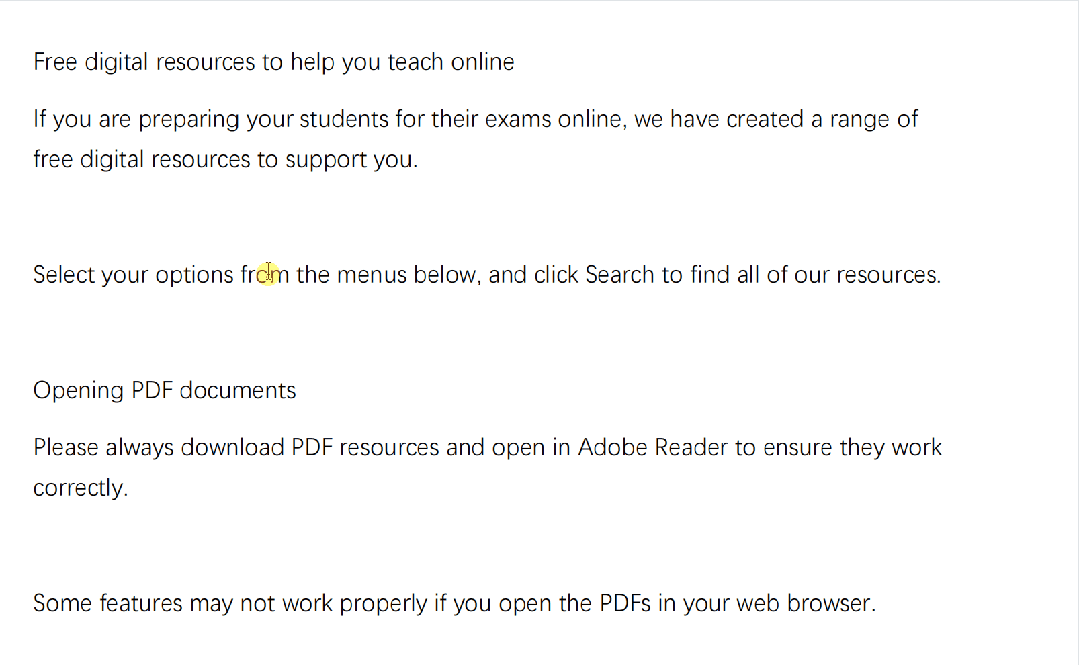The height and width of the screenshot is (665, 1079).
Task: Click the yellow-highlighted word "from"
Action: click(265, 275)
